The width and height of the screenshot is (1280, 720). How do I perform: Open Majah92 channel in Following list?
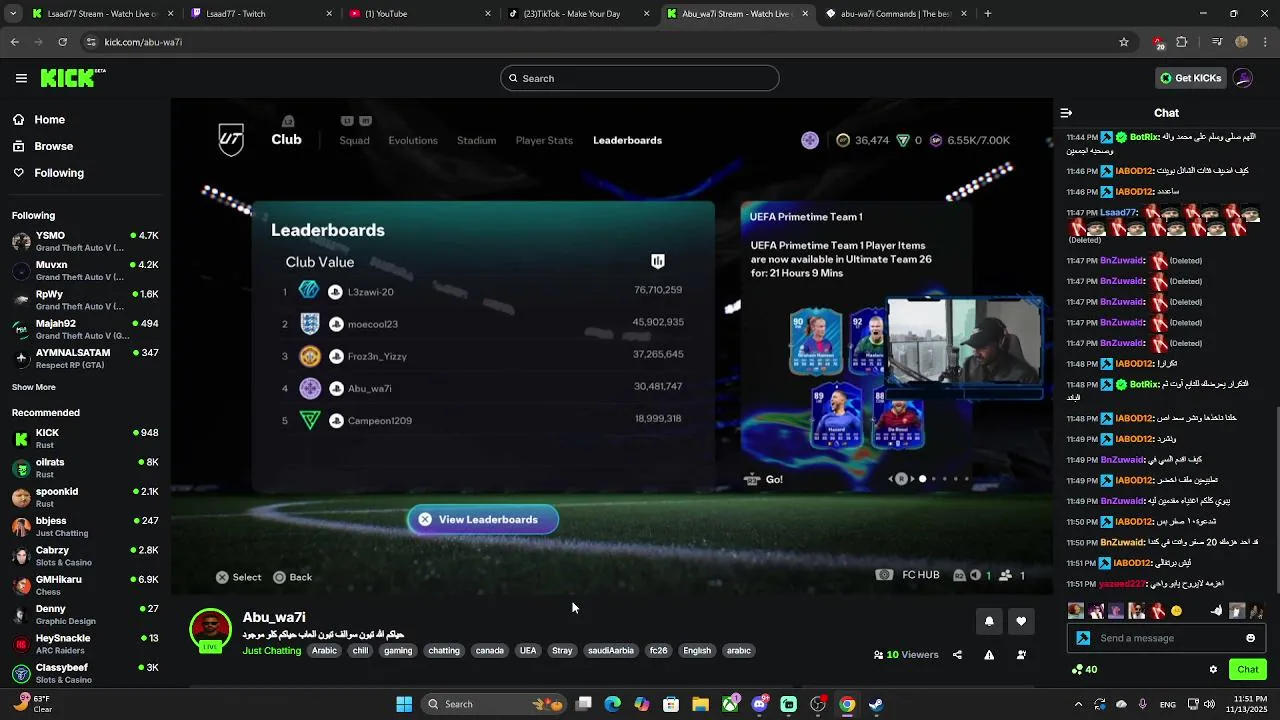[85, 329]
